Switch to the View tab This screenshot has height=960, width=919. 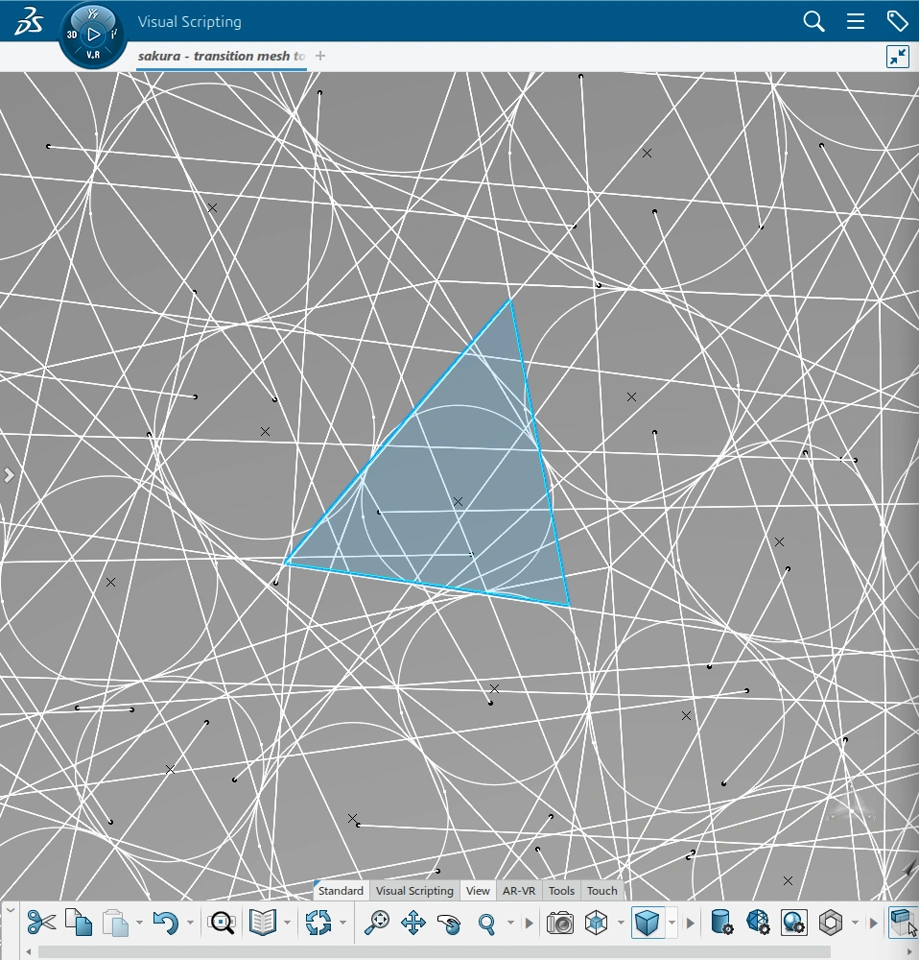478,891
